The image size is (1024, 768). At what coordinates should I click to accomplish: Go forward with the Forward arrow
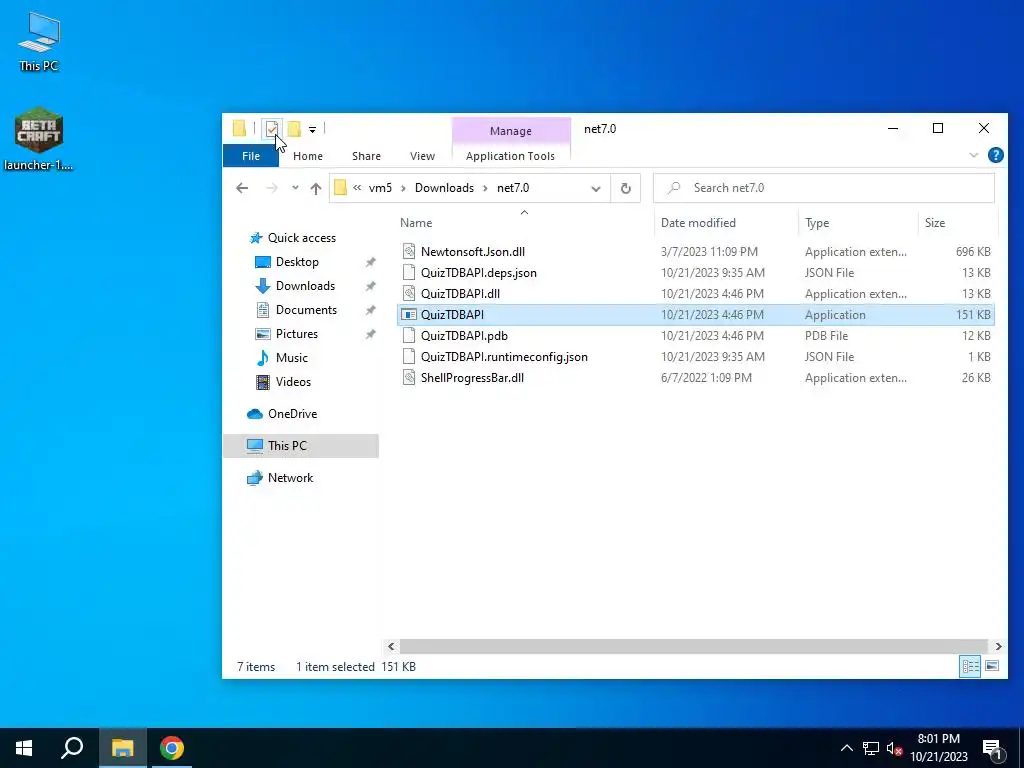tap(272, 188)
